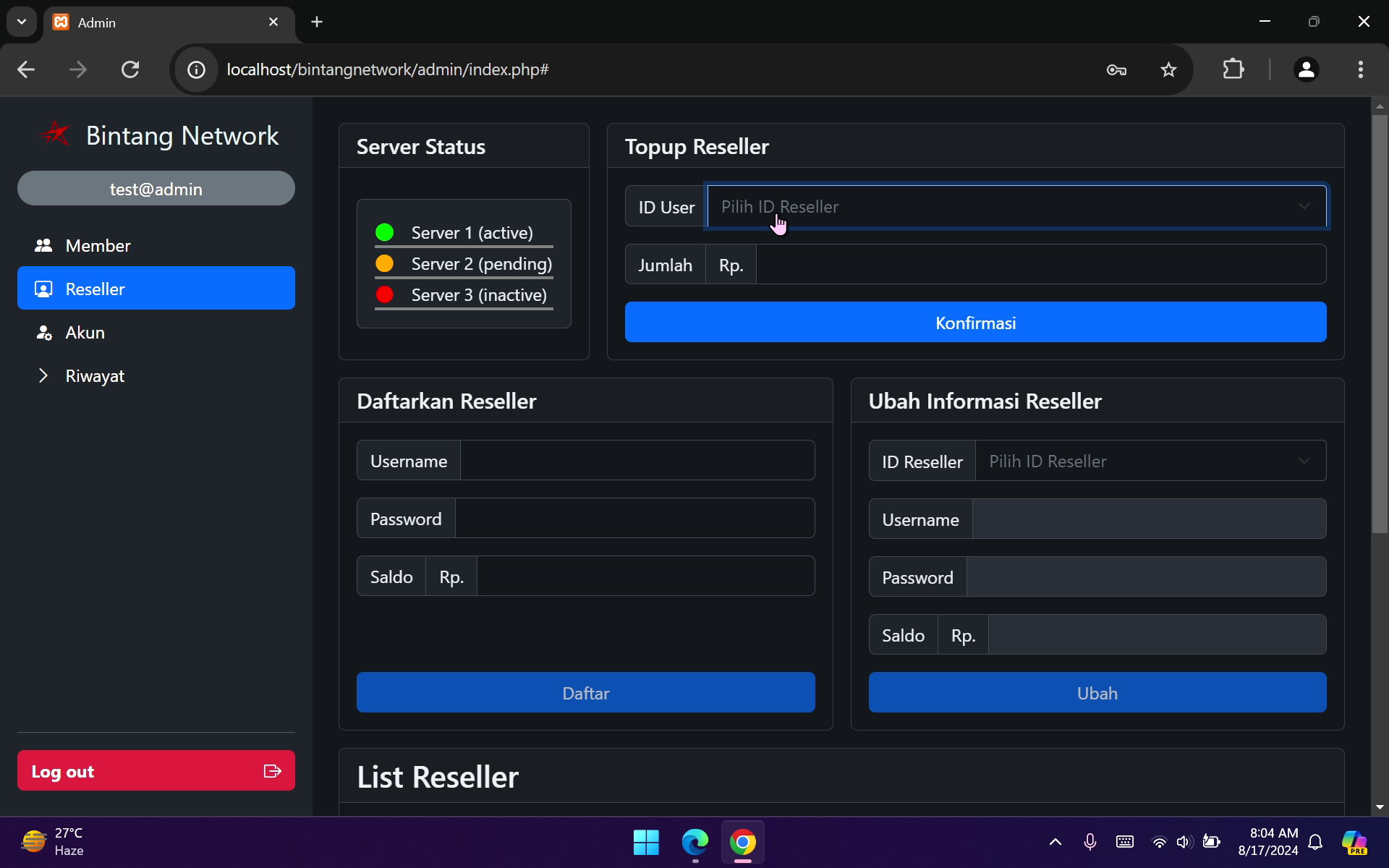
Task: Focus Password field in Ubah Informasi Reseller
Action: (1147, 577)
